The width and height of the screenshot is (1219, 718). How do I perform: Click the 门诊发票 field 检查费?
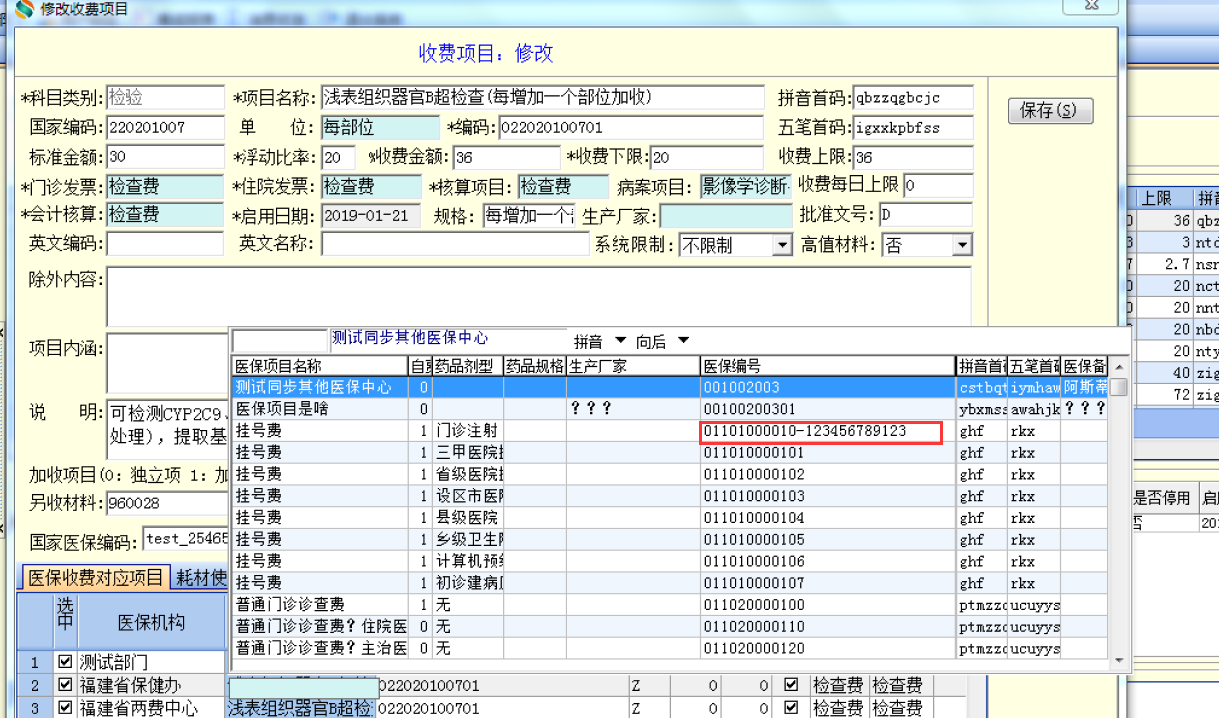pyautogui.click(x=165, y=186)
